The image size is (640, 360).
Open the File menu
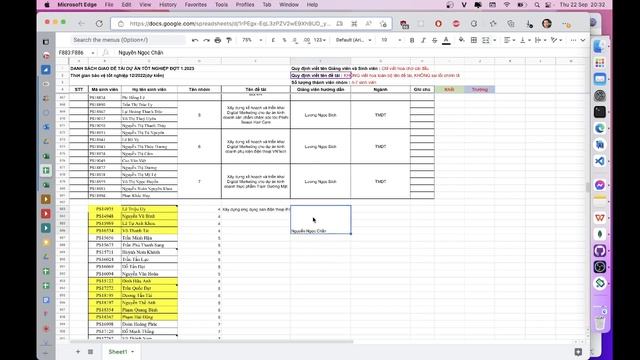click(x=109, y=4)
